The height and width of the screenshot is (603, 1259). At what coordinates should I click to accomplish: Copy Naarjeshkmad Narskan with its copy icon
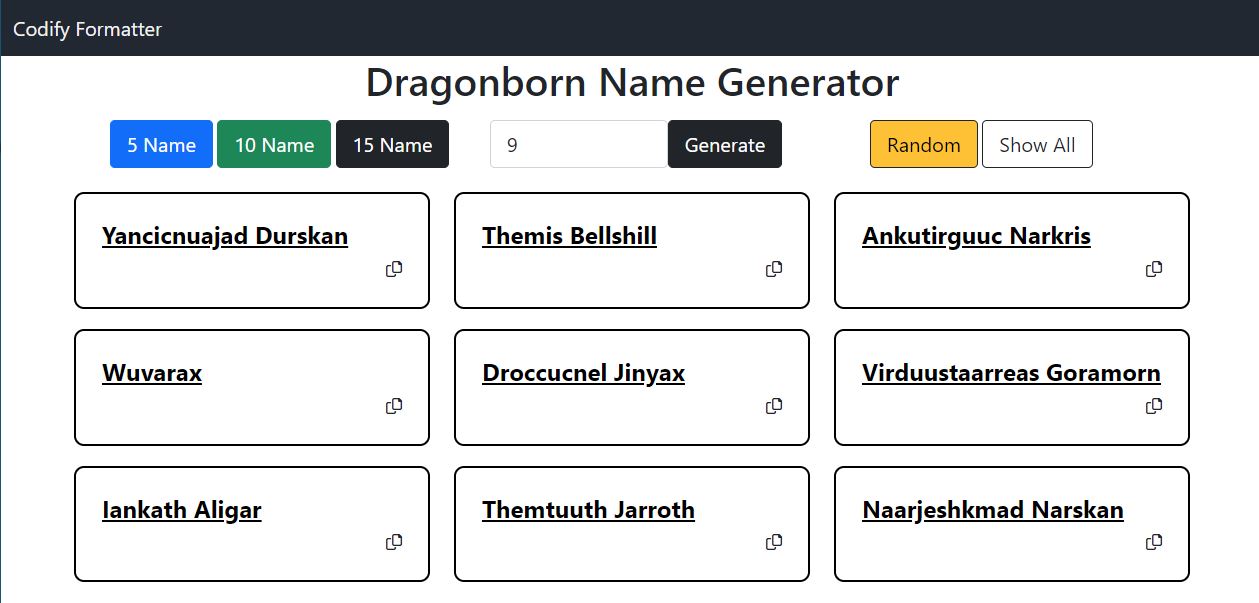1154,542
